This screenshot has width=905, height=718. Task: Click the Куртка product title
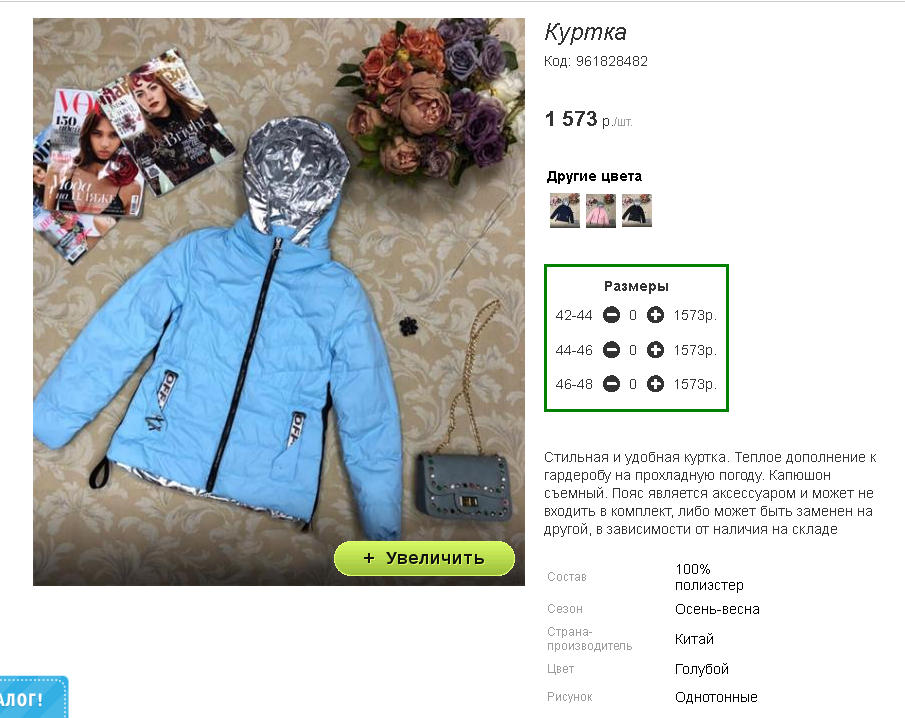coord(585,32)
